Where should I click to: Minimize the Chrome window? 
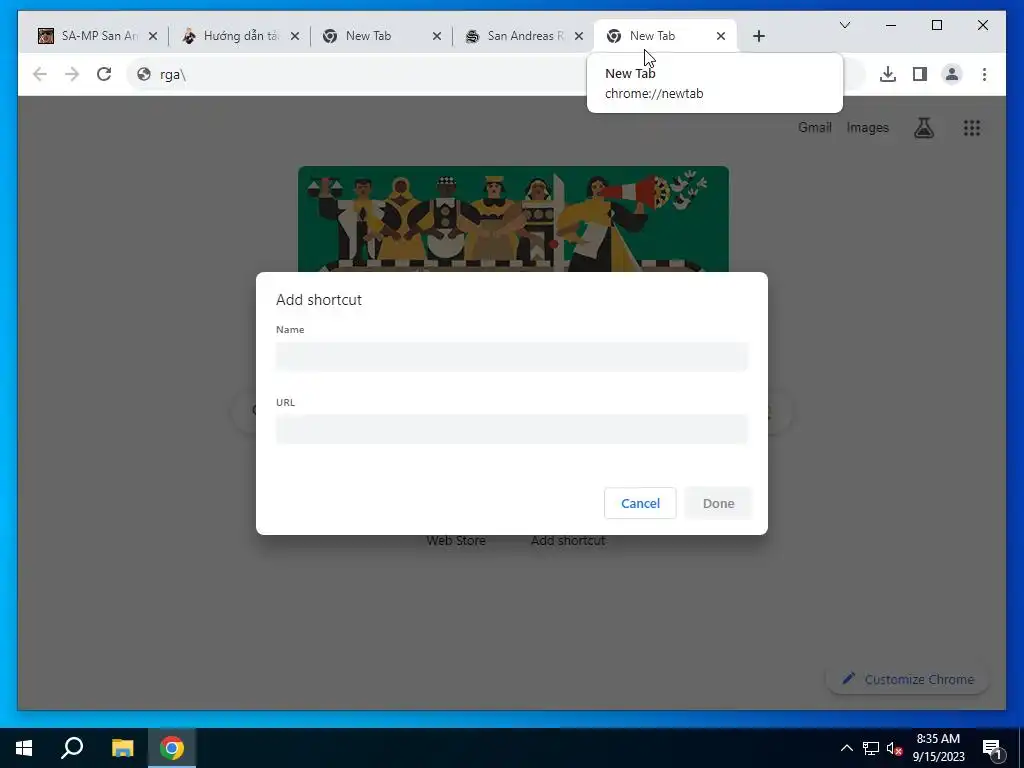point(891,25)
